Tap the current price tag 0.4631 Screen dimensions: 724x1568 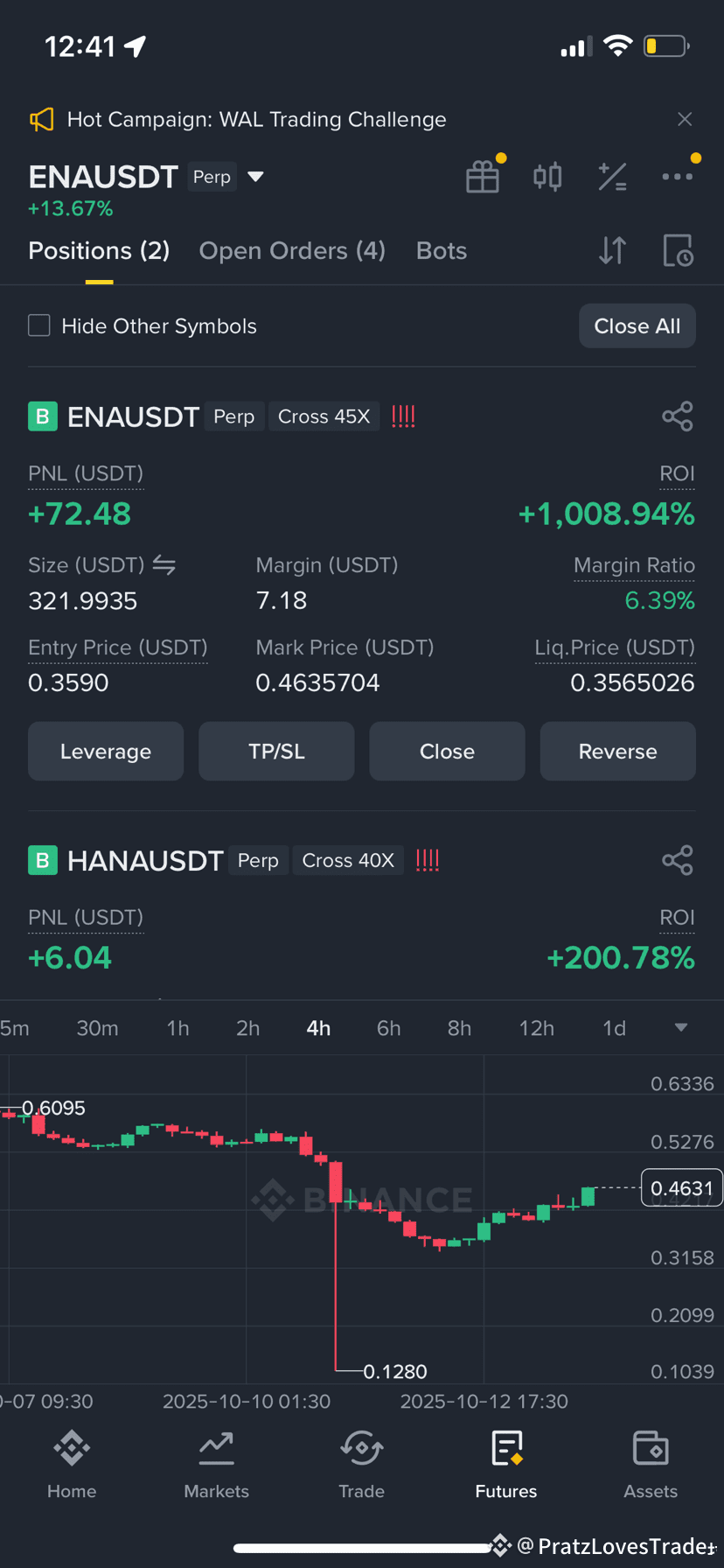click(682, 1188)
